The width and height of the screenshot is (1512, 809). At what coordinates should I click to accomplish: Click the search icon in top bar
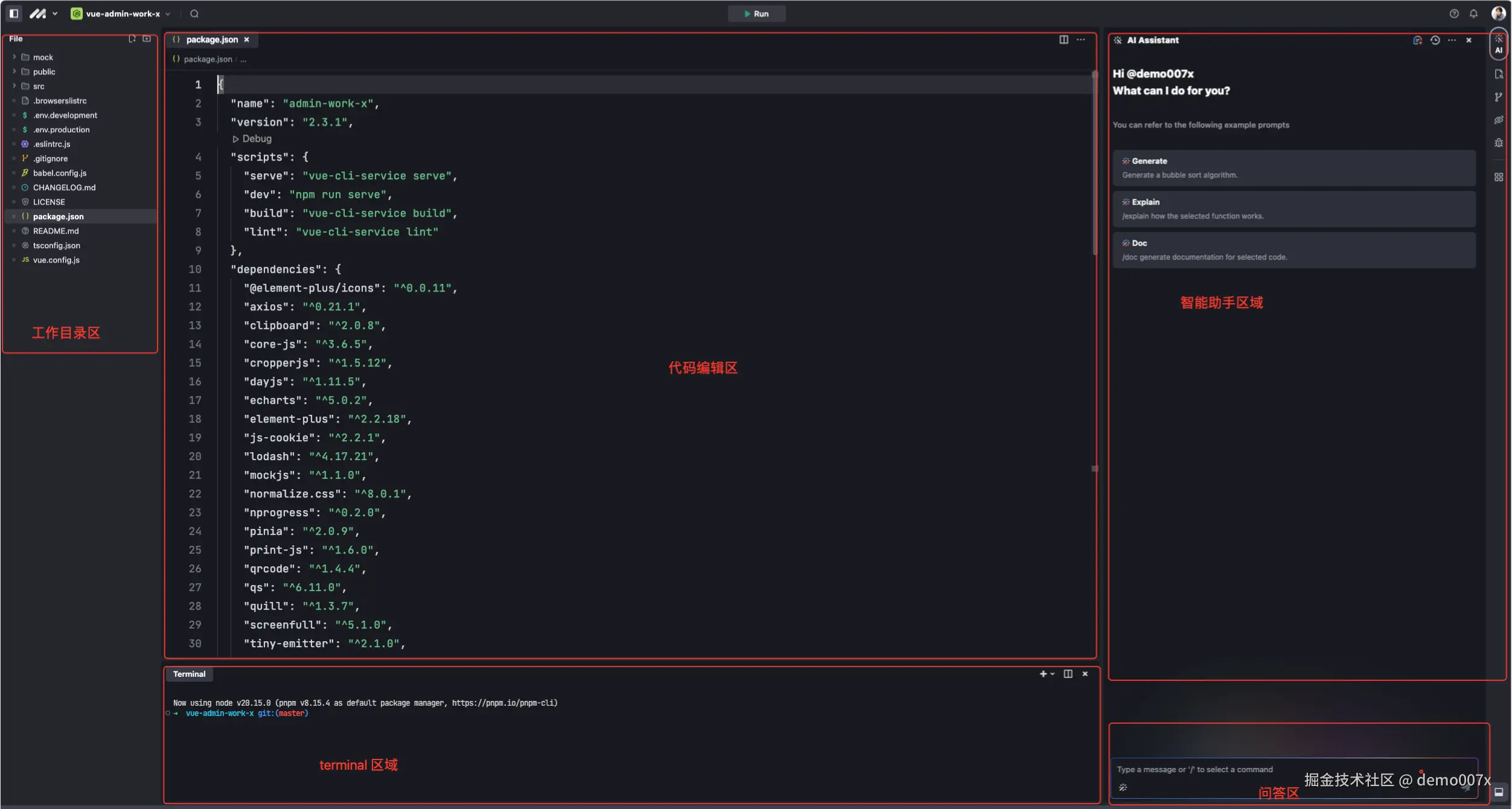click(194, 14)
